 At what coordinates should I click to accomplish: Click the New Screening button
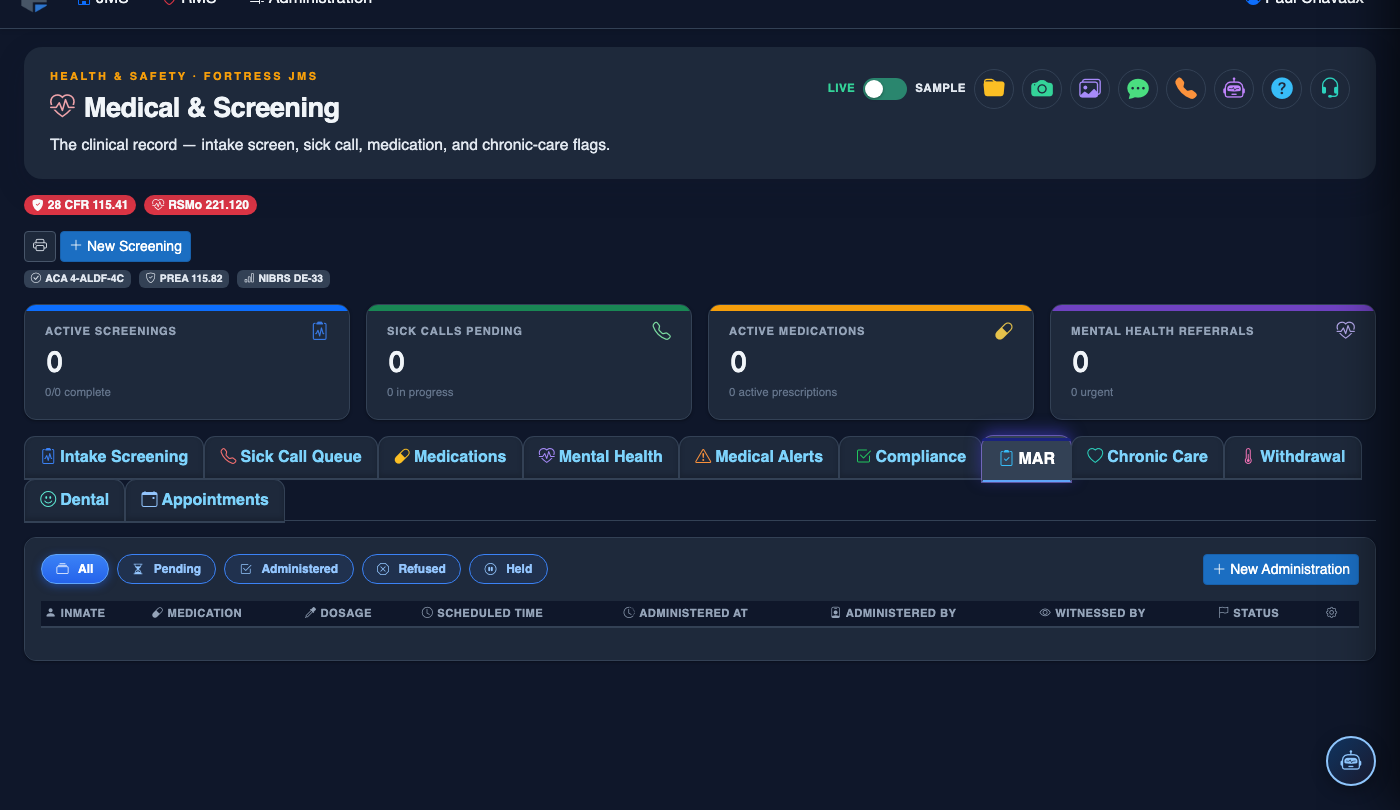126,246
